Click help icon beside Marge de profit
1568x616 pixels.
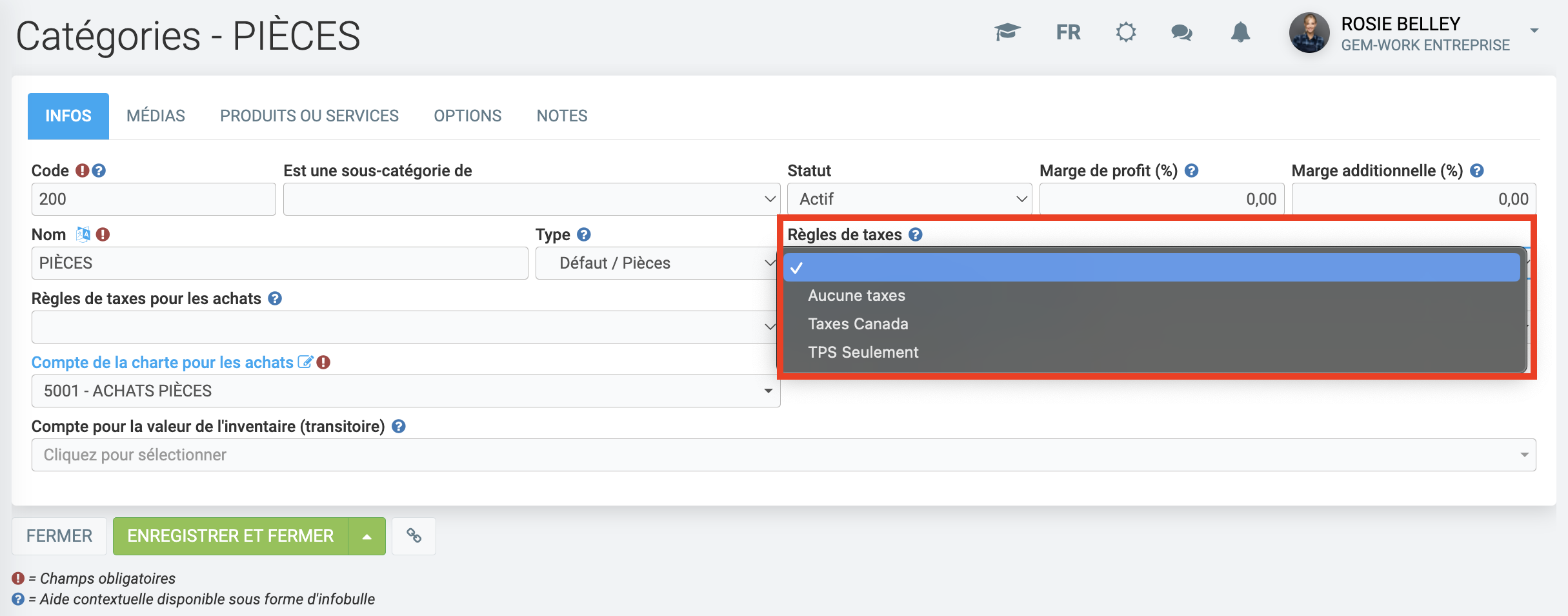[x=1191, y=170]
